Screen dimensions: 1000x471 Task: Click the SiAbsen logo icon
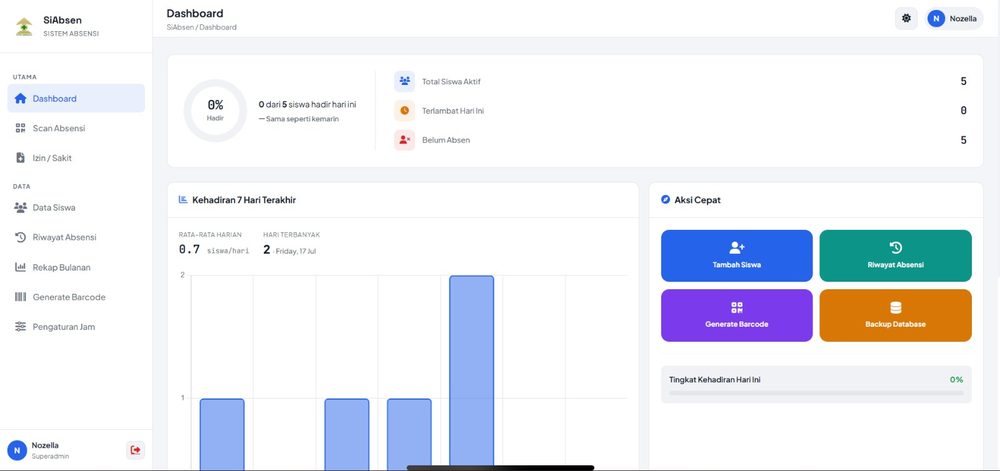[24, 26]
